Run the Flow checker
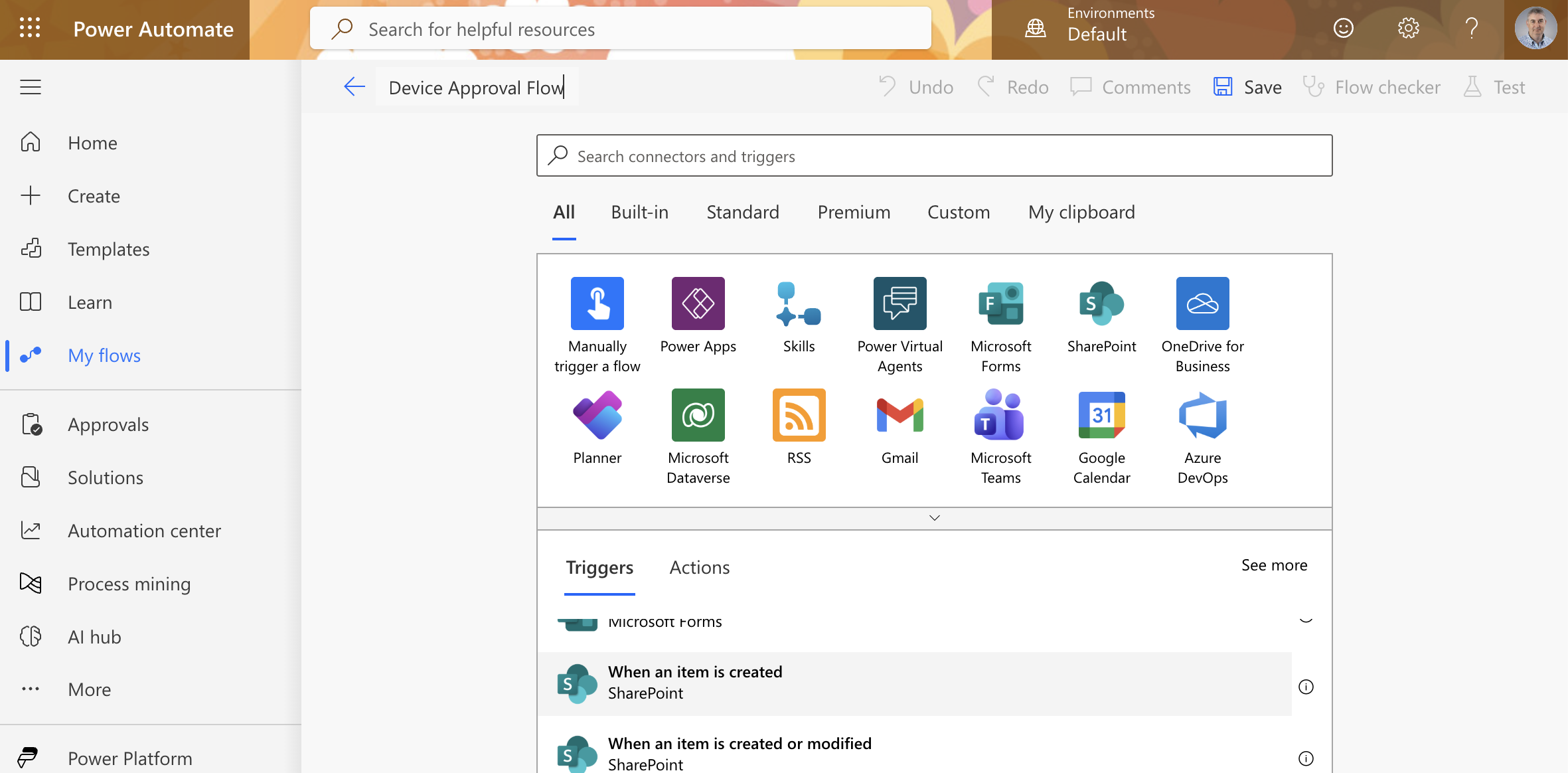The width and height of the screenshot is (1568, 773). 1371,87
